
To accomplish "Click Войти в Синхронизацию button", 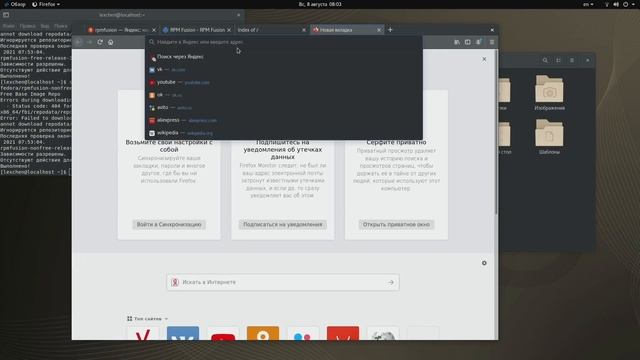I will [169, 224].
